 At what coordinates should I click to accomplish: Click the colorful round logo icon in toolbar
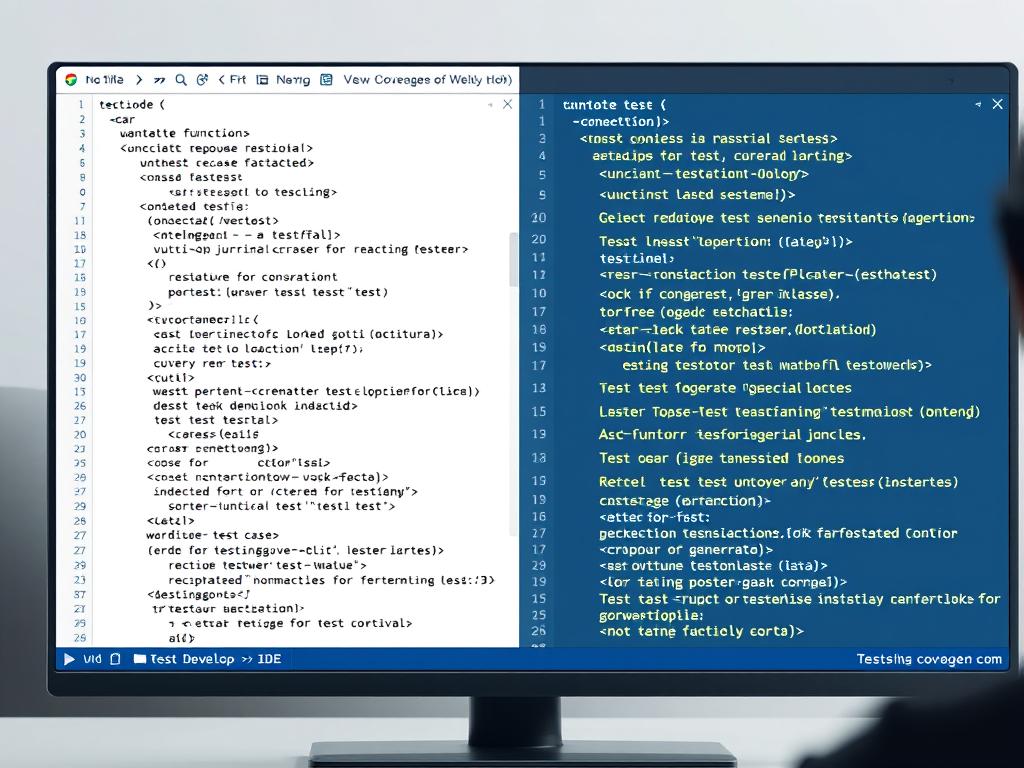(71, 80)
